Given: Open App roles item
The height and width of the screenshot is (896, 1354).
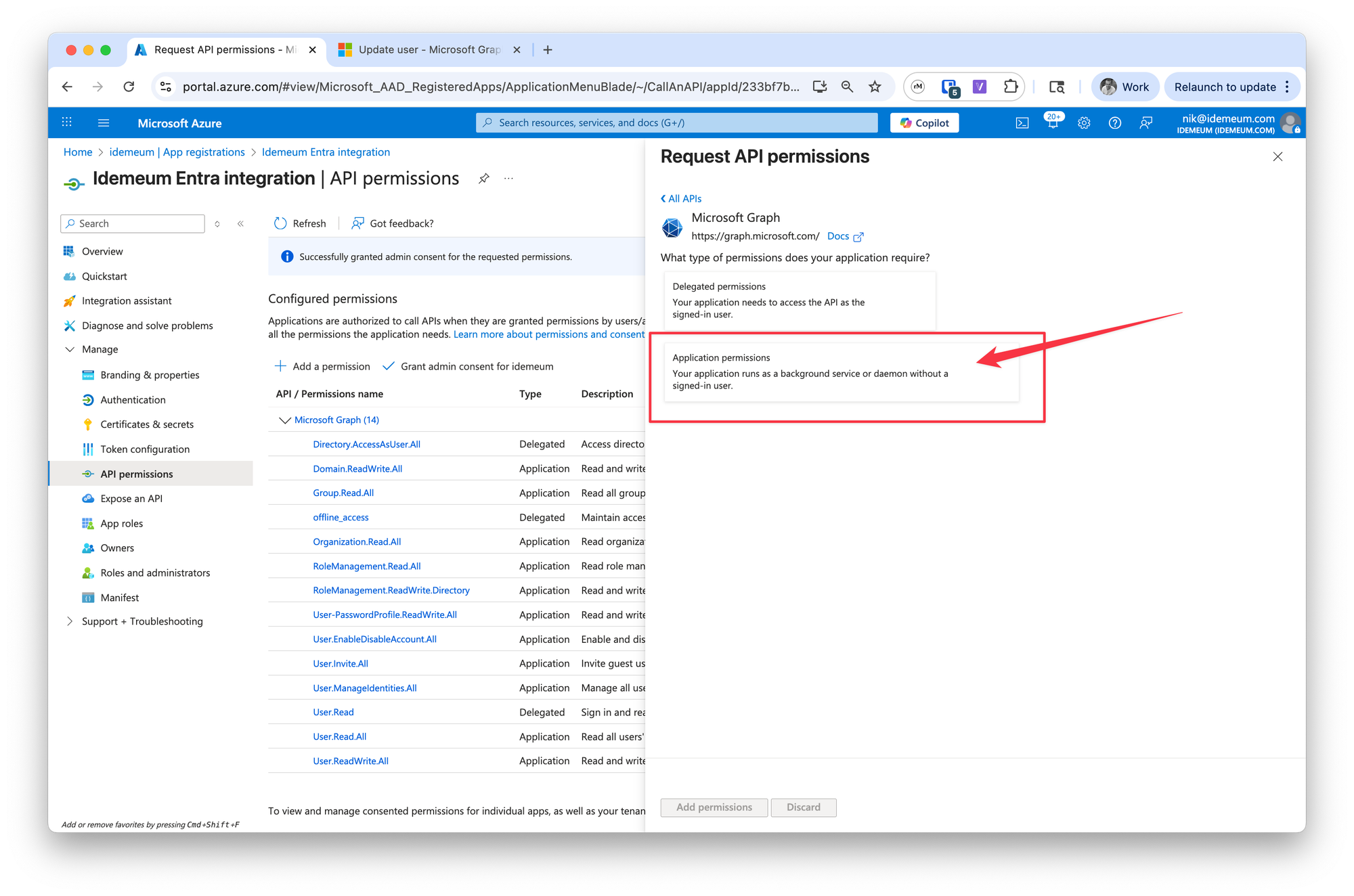Looking at the screenshot, I should [x=122, y=524].
